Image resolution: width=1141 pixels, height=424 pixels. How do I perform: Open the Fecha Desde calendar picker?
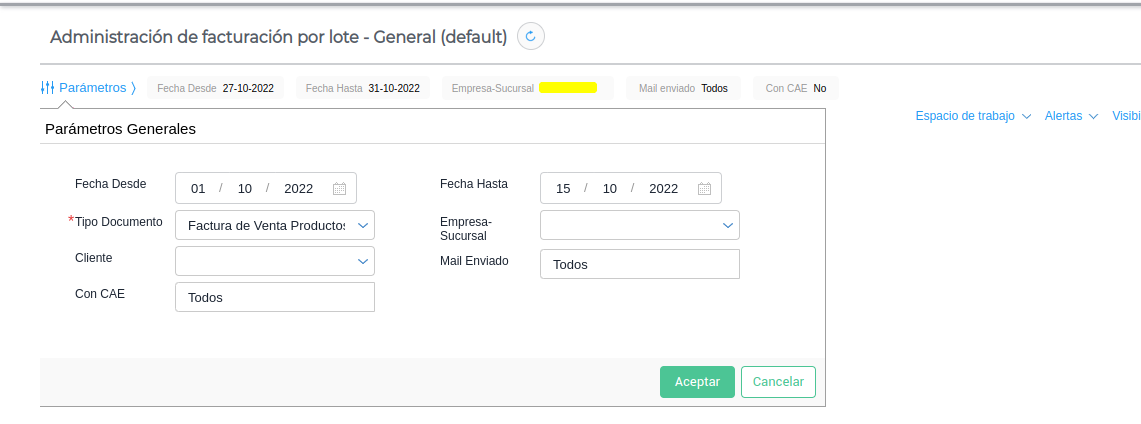(x=339, y=188)
